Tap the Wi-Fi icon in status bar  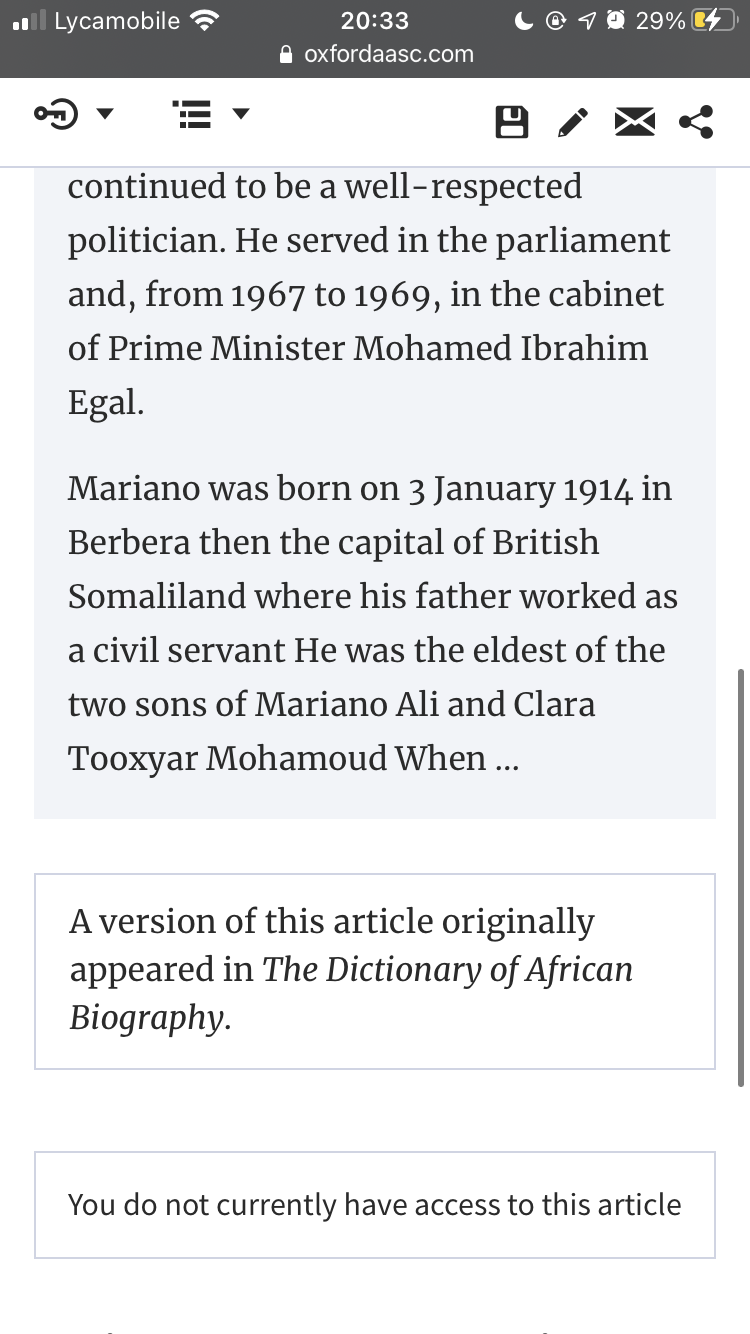click(204, 20)
